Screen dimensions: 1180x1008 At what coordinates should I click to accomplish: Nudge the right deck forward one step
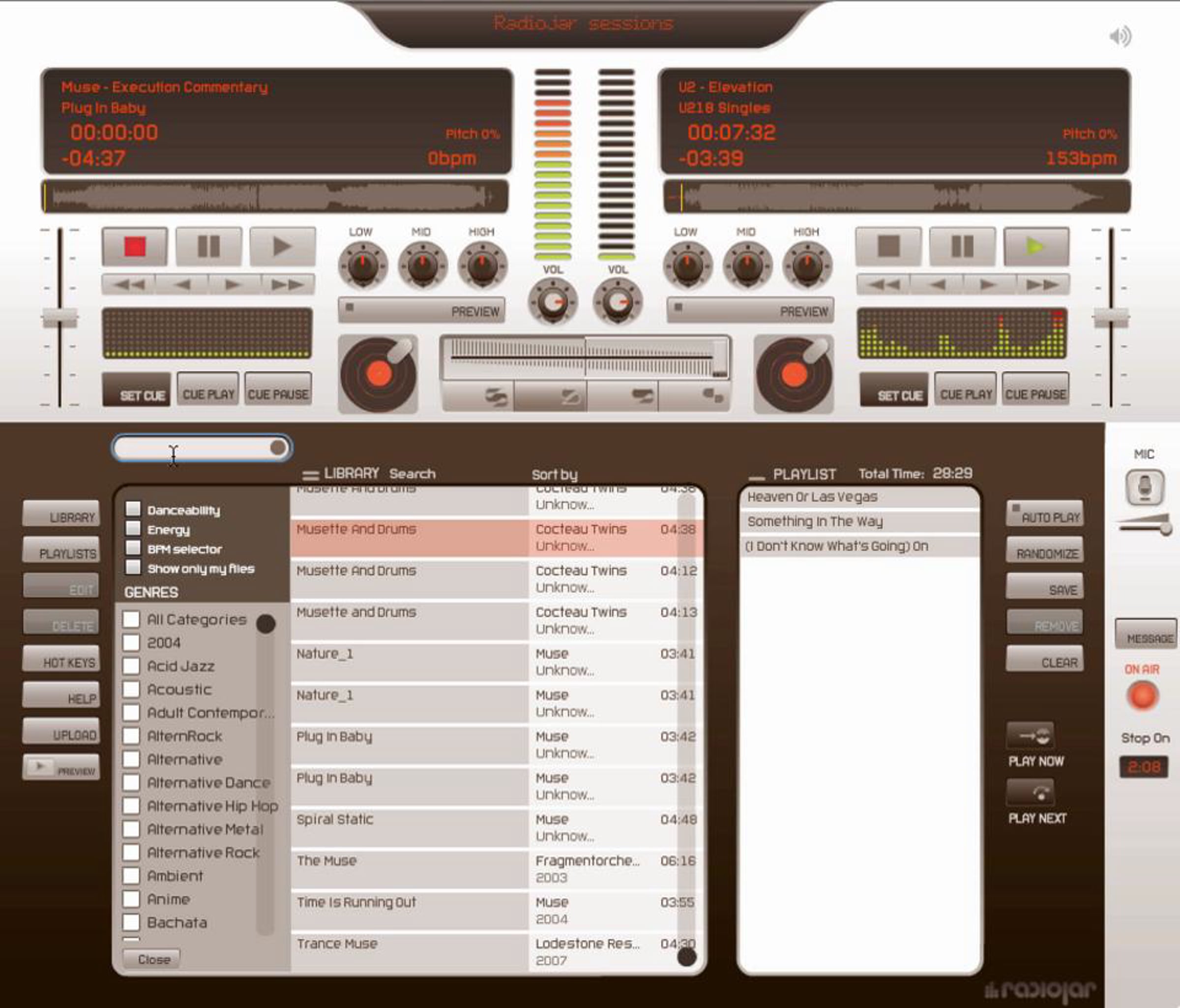tap(990, 284)
